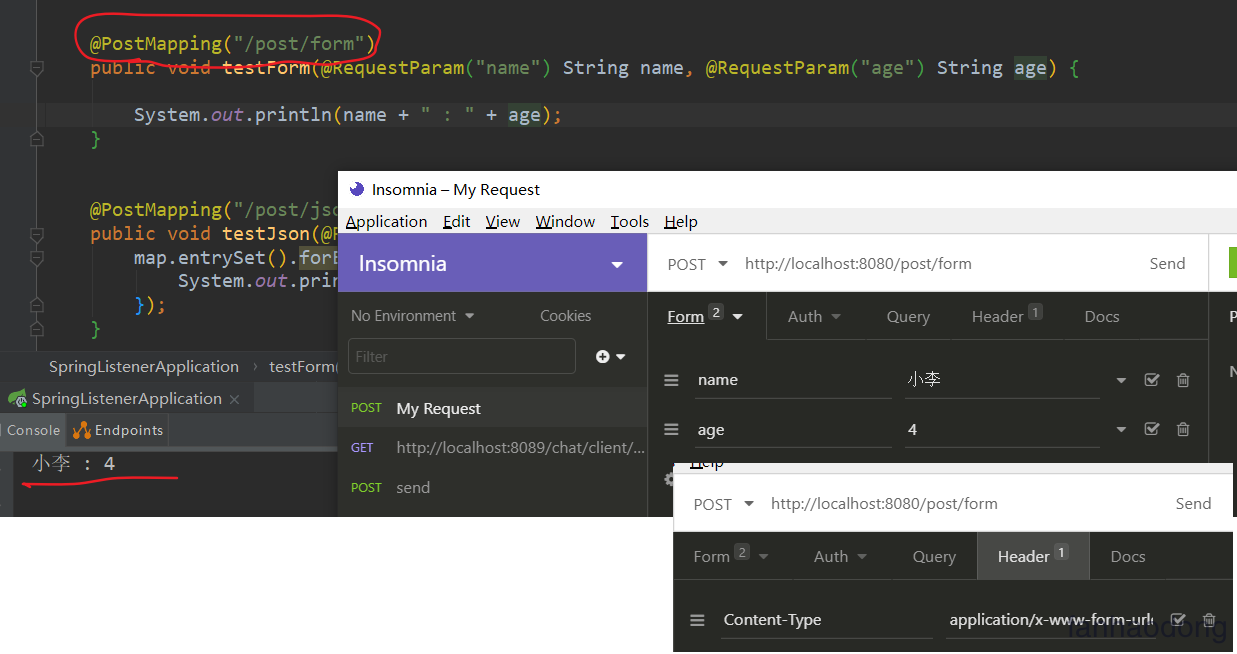Viewport: 1237px width, 654px height.
Task: Select the POST send request
Action: click(x=493, y=488)
